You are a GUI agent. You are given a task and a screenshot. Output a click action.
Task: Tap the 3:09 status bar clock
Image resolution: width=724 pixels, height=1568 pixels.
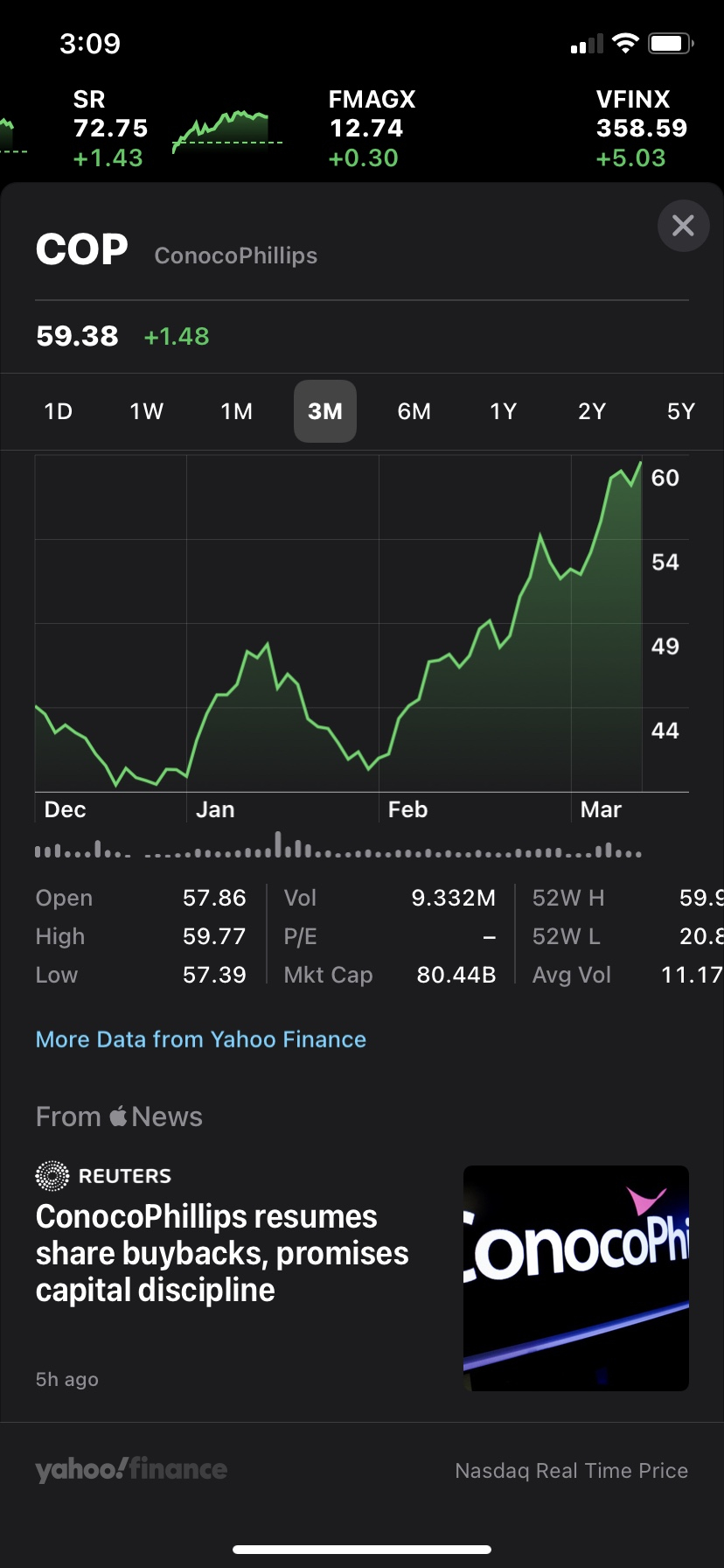pos(90,43)
